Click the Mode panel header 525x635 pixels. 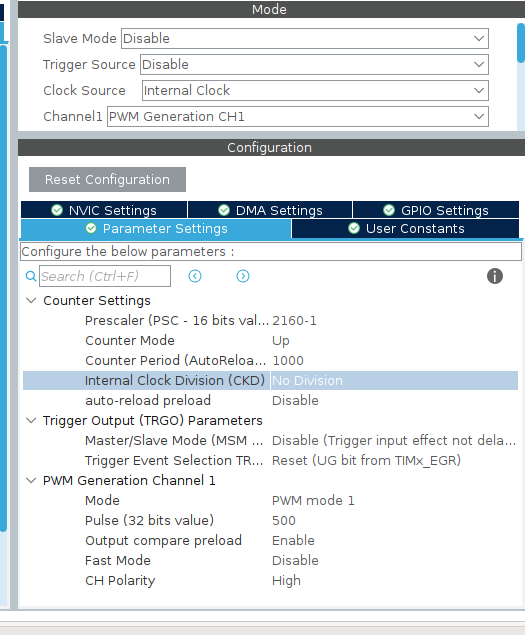[x=271, y=9]
